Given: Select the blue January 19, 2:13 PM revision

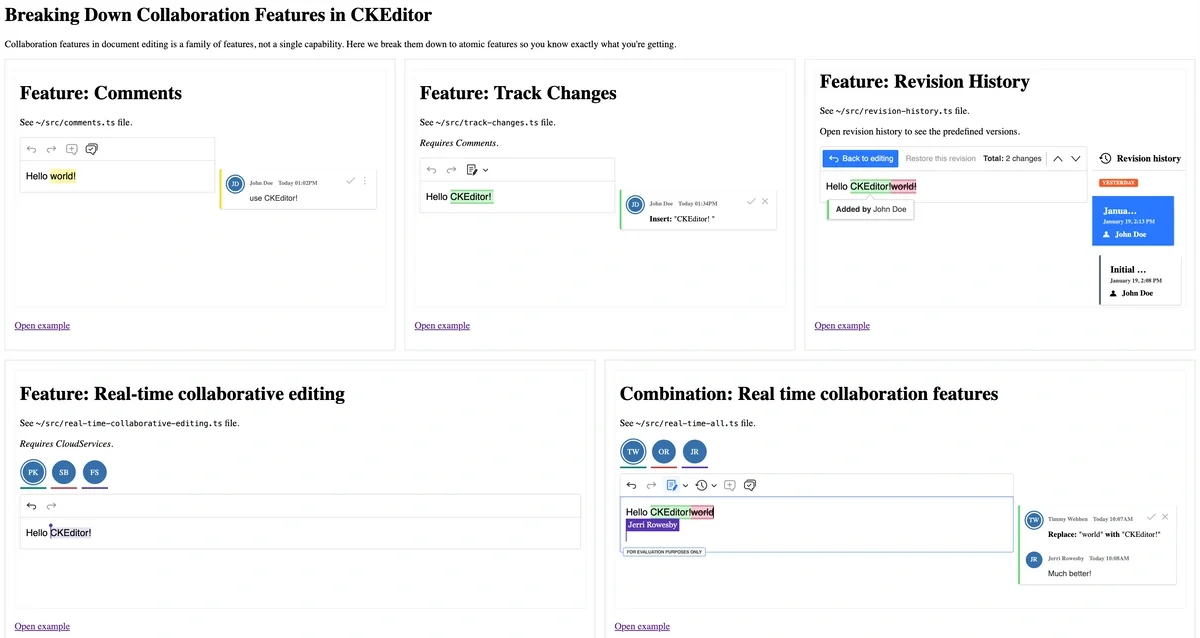Looking at the screenshot, I should pos(1132,221).
